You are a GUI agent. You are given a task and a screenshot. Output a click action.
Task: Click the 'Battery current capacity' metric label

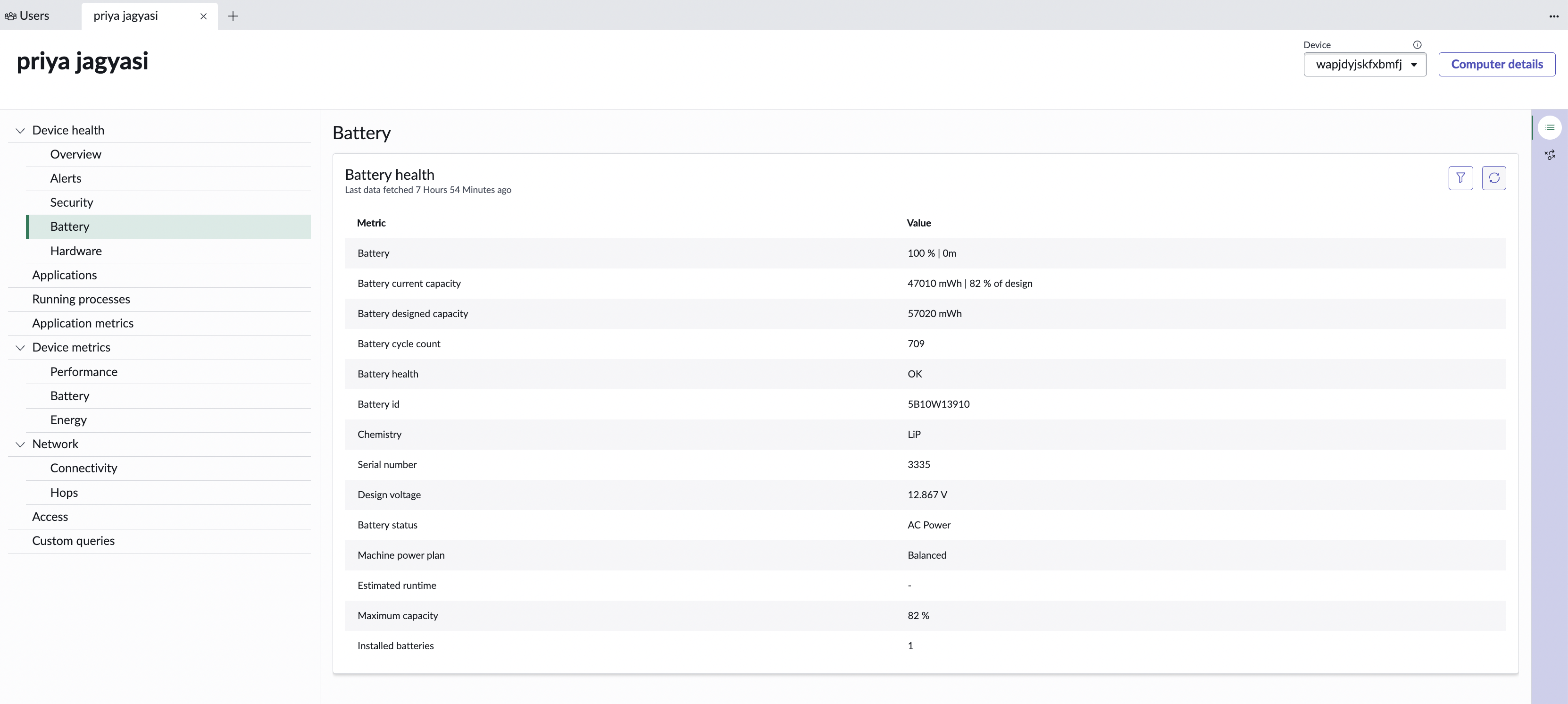409,283
